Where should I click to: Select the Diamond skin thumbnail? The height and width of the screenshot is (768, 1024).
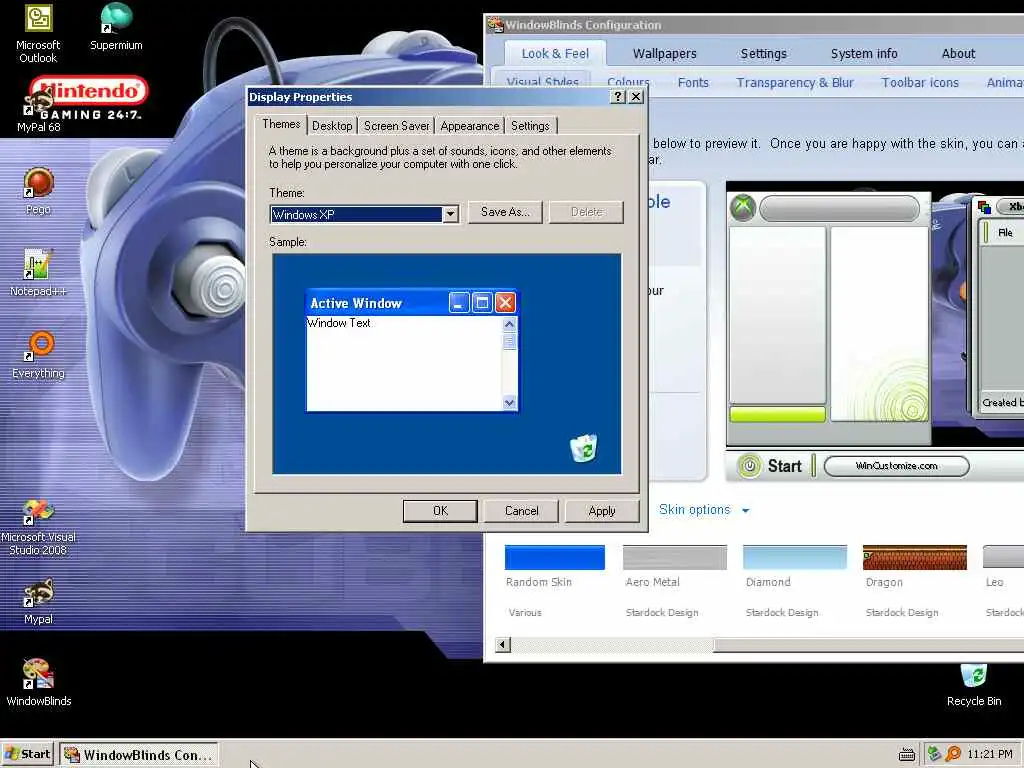(795, 557)
